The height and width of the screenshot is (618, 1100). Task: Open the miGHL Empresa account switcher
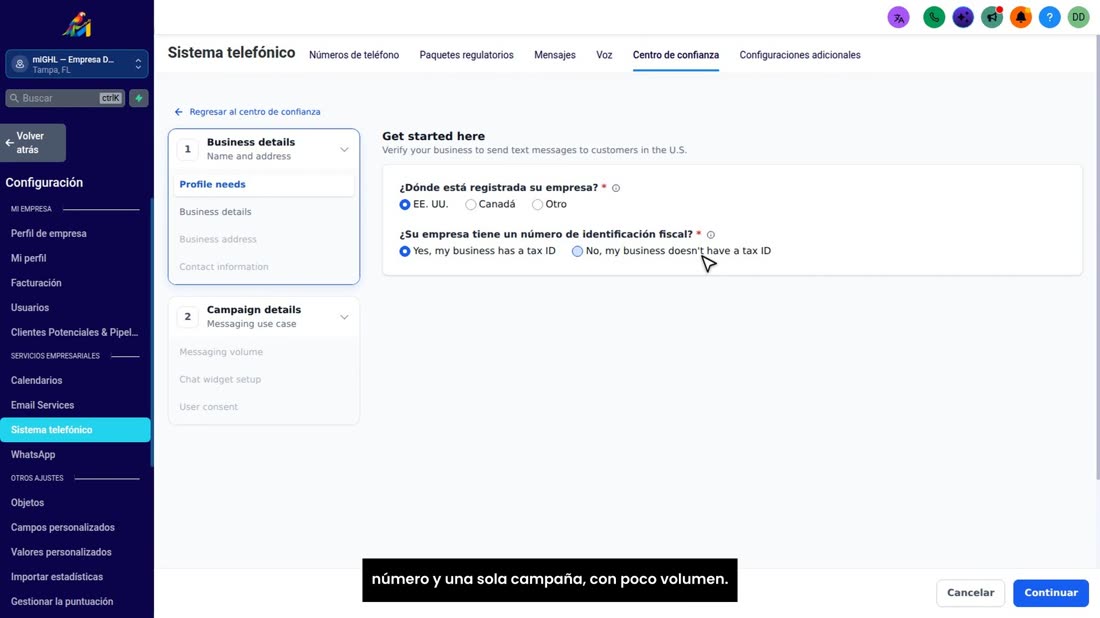click(76, 64)
